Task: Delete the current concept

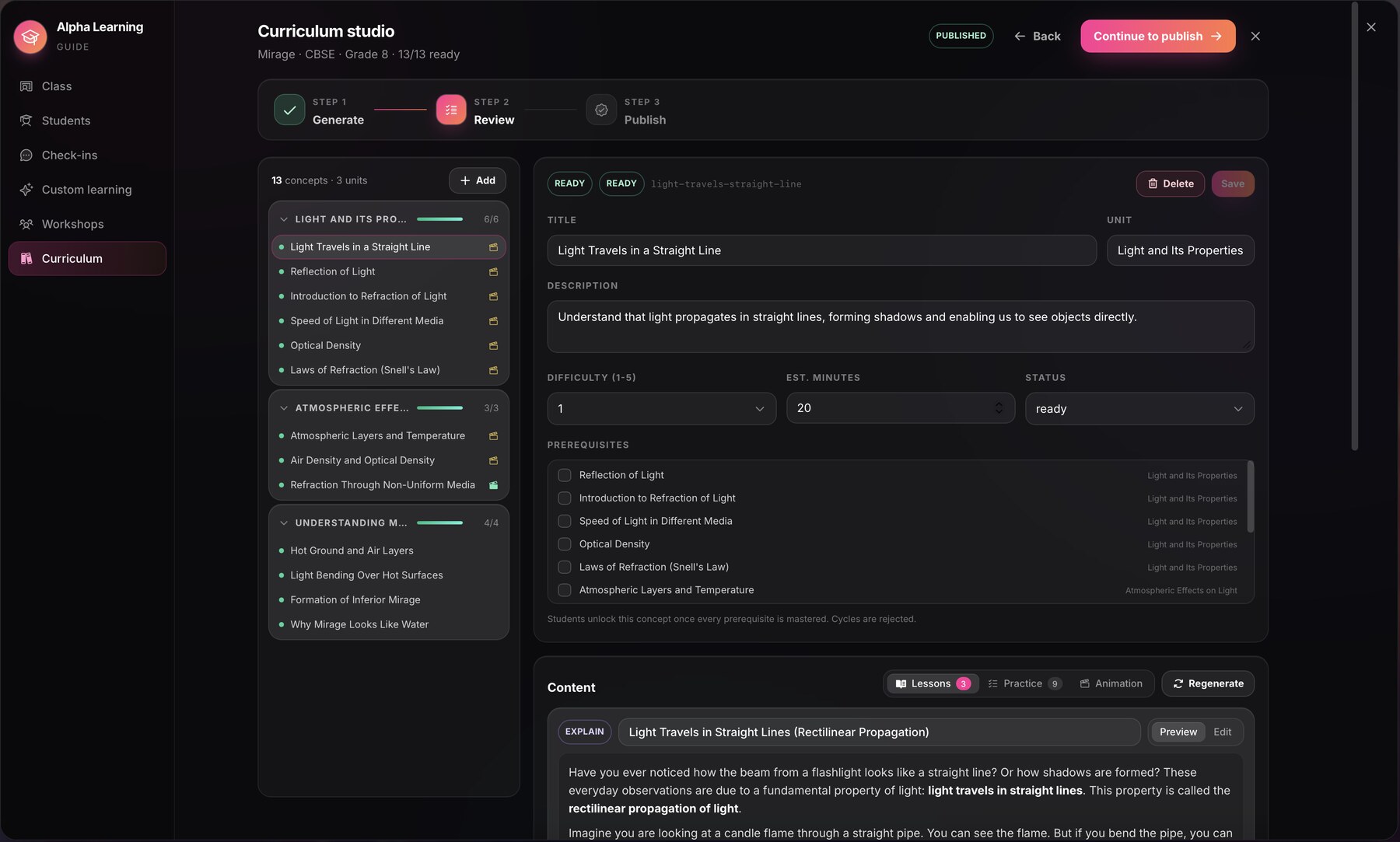Action: (x=1171, y=184)
